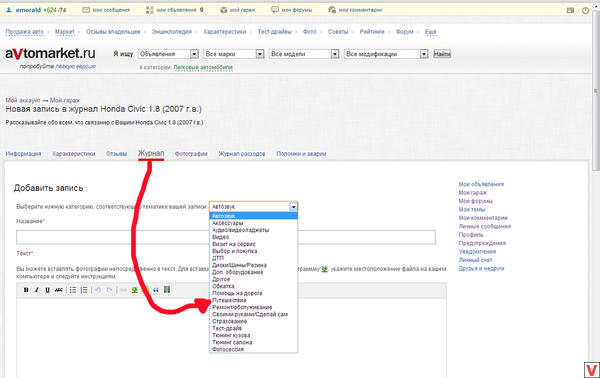
Task: Apply strikethrough ABC formatting in editor
Action: tap(59, 290)
